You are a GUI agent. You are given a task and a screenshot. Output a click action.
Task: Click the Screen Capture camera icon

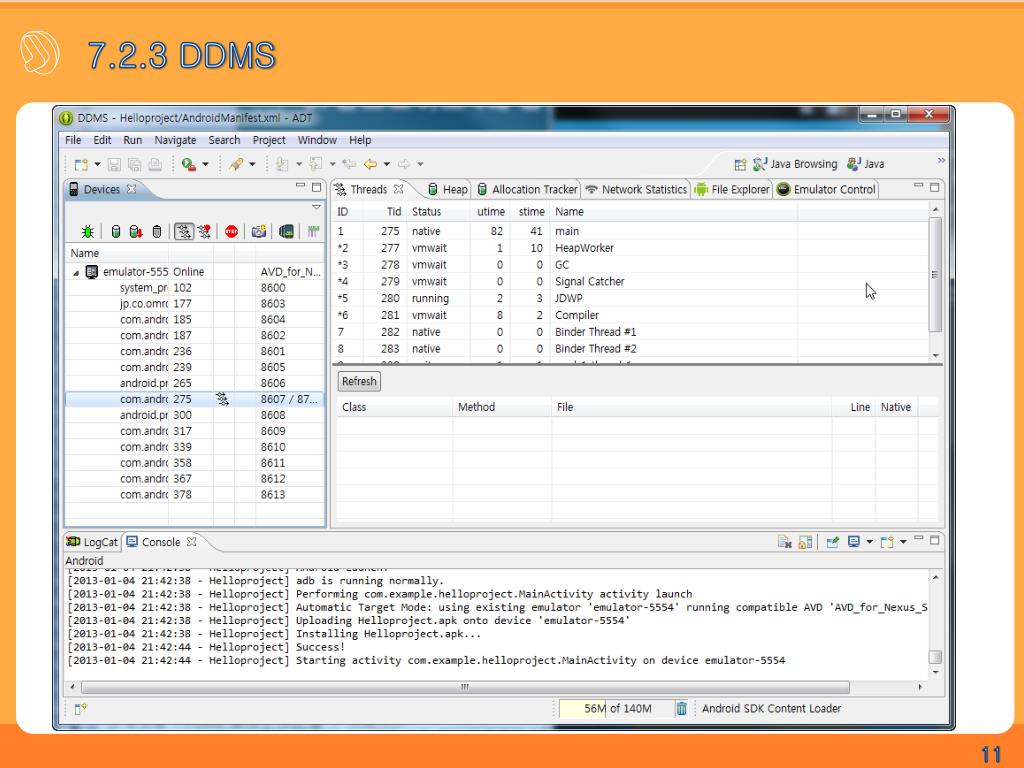(x=259, y=231)
